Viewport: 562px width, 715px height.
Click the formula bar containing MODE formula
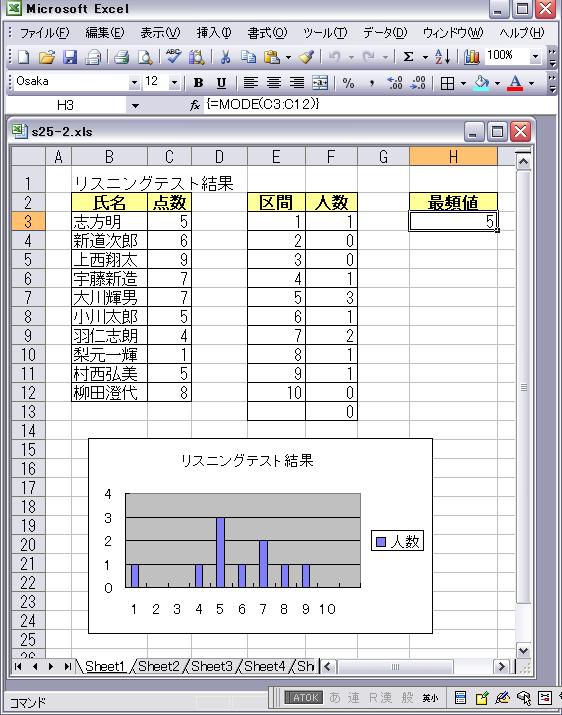[379, 105]
